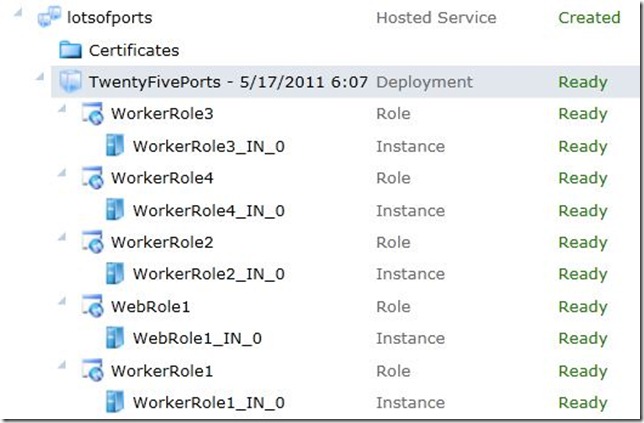Collapse the TwentyFivePorts deployment node
This screenshot has width=644, height=423.
click(42, 78)
